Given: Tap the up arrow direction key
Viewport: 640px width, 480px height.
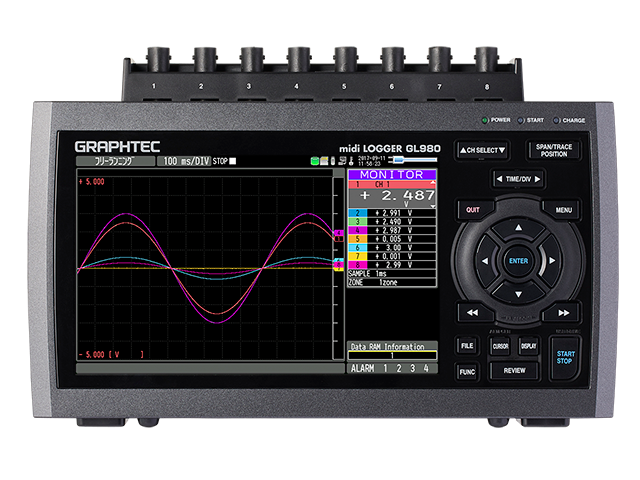Looking at the screenshot, I should click(518, 228).
